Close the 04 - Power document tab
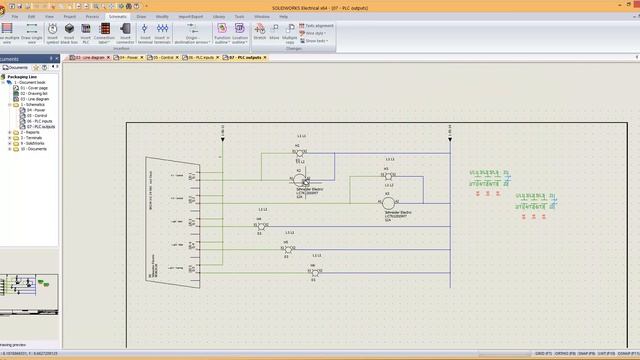The width and height of the screenshot is (640, 360). pyautogui.click(x=142, y=58)
